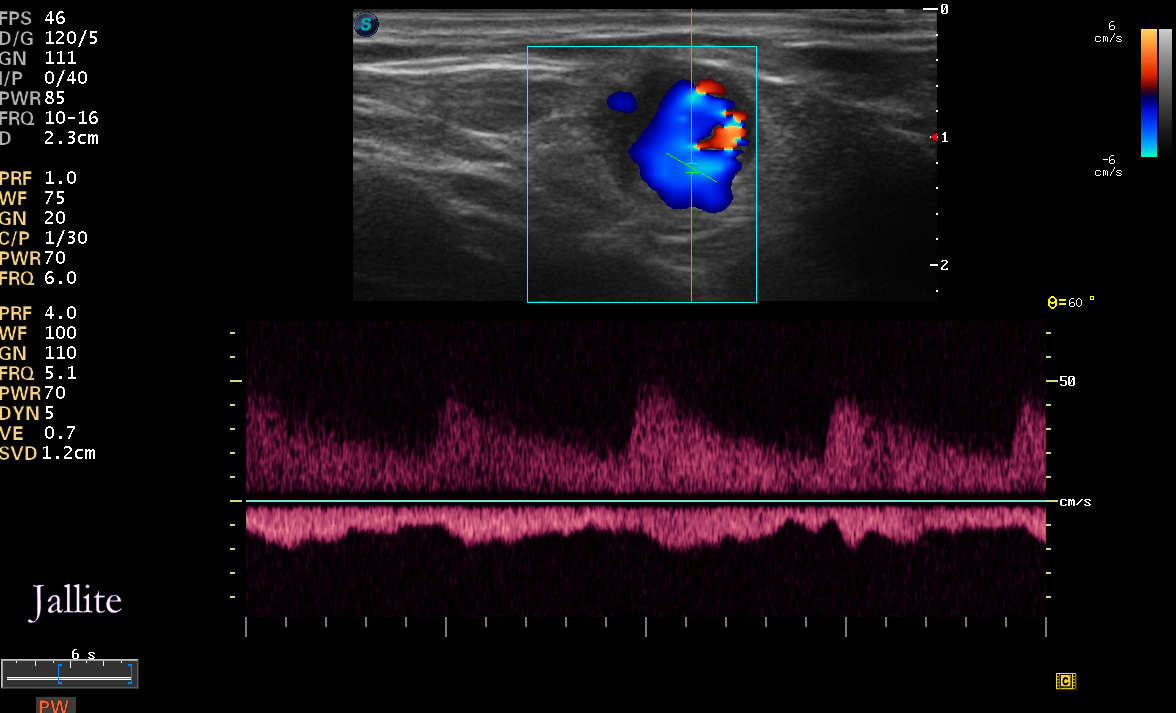1176x713 pixels.
Task: Click the S probe orientation marker icon
Action: pos(366,25)
